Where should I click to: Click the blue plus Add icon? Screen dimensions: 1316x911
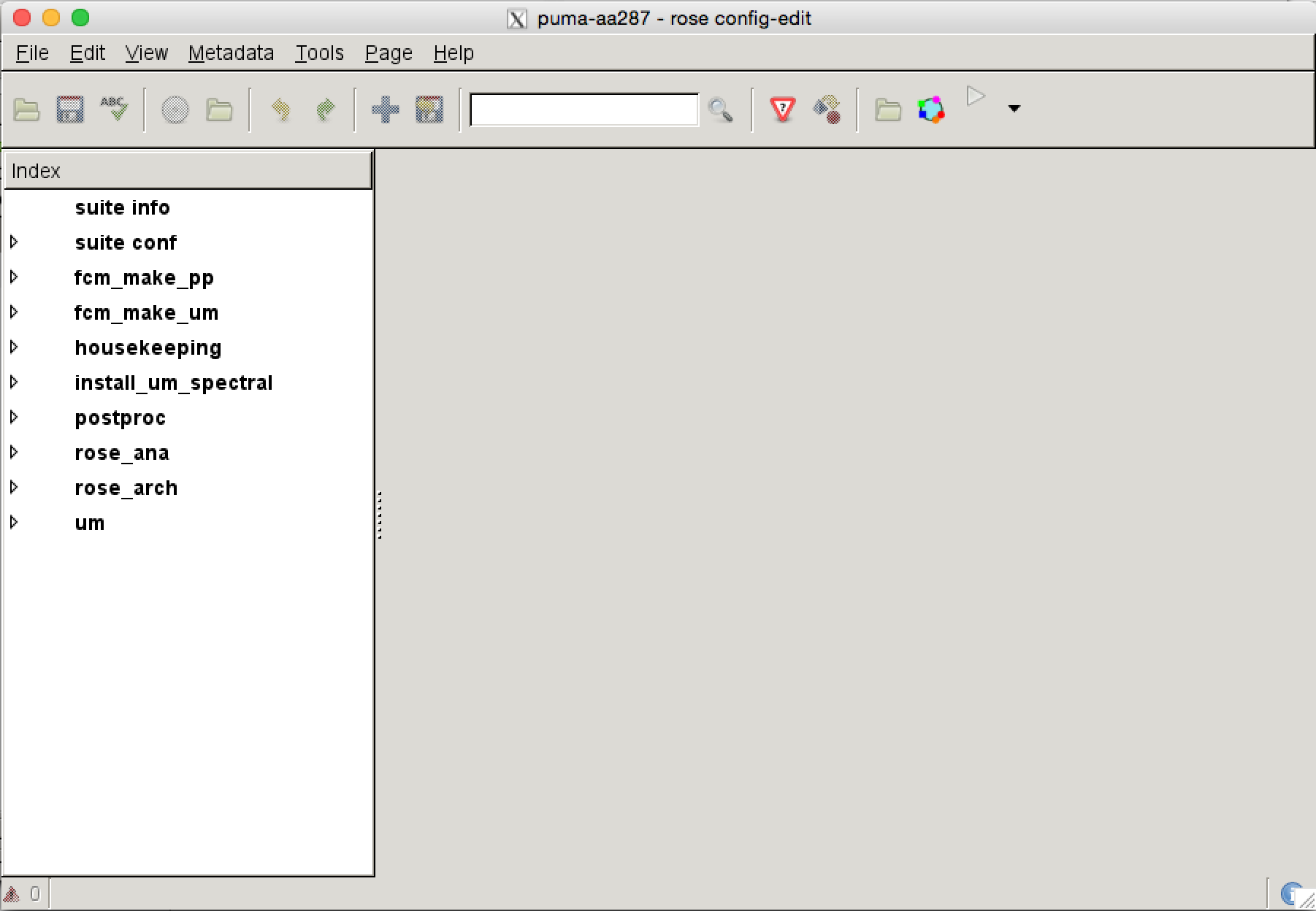tap(386, 110)
